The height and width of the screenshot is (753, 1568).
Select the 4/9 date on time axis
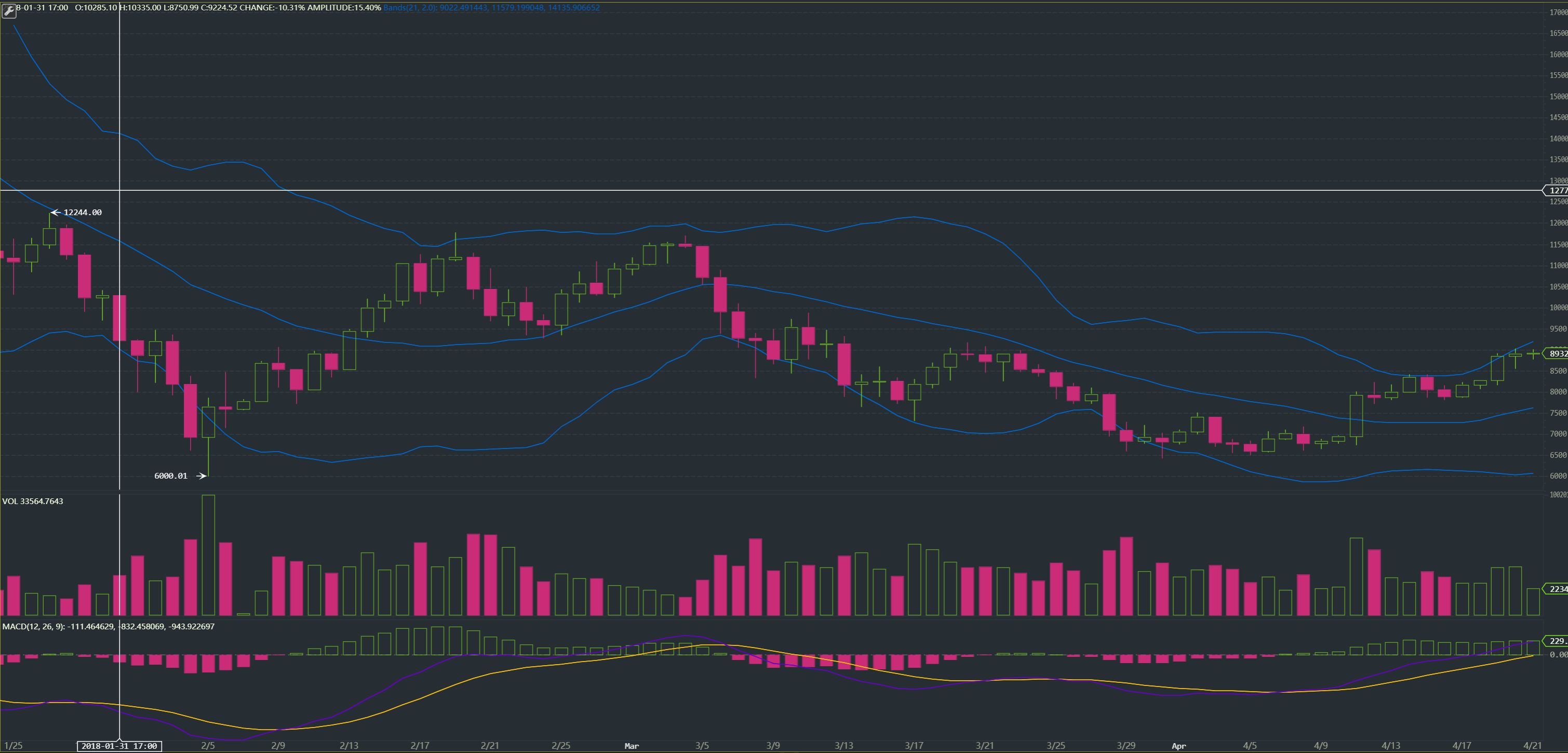point(1321,746)
